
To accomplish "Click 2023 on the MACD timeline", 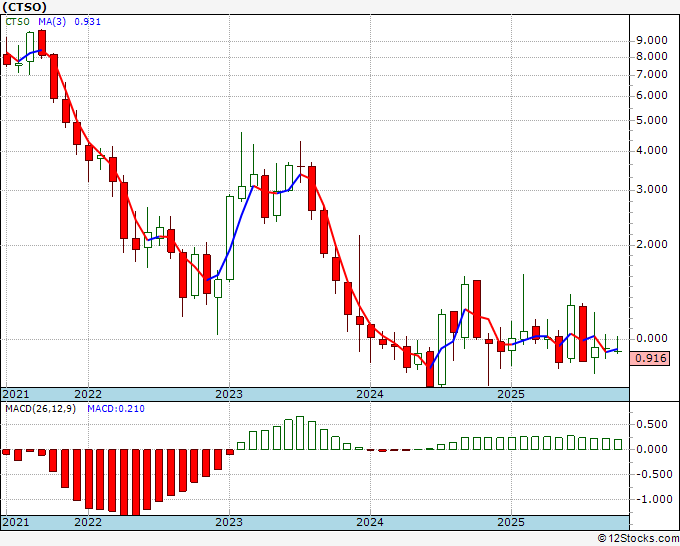I will point(229,522).
